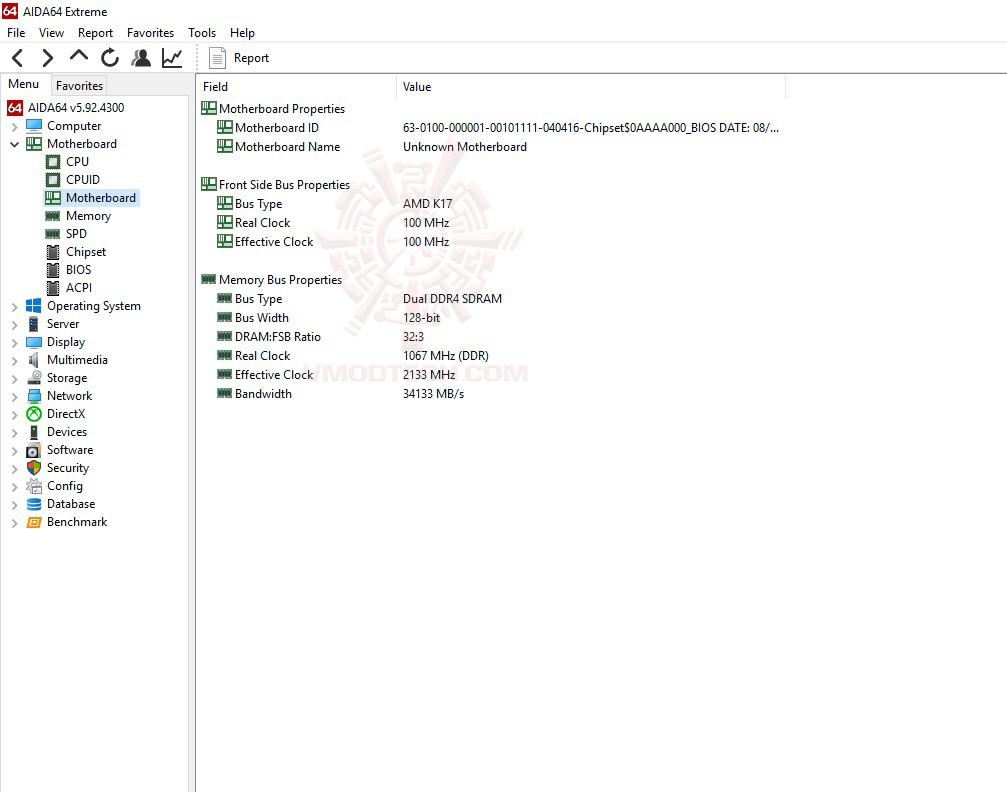Open the Help menu
Image resolution: width=1007 pixels, height=792 pixels.
click(242, 33)
